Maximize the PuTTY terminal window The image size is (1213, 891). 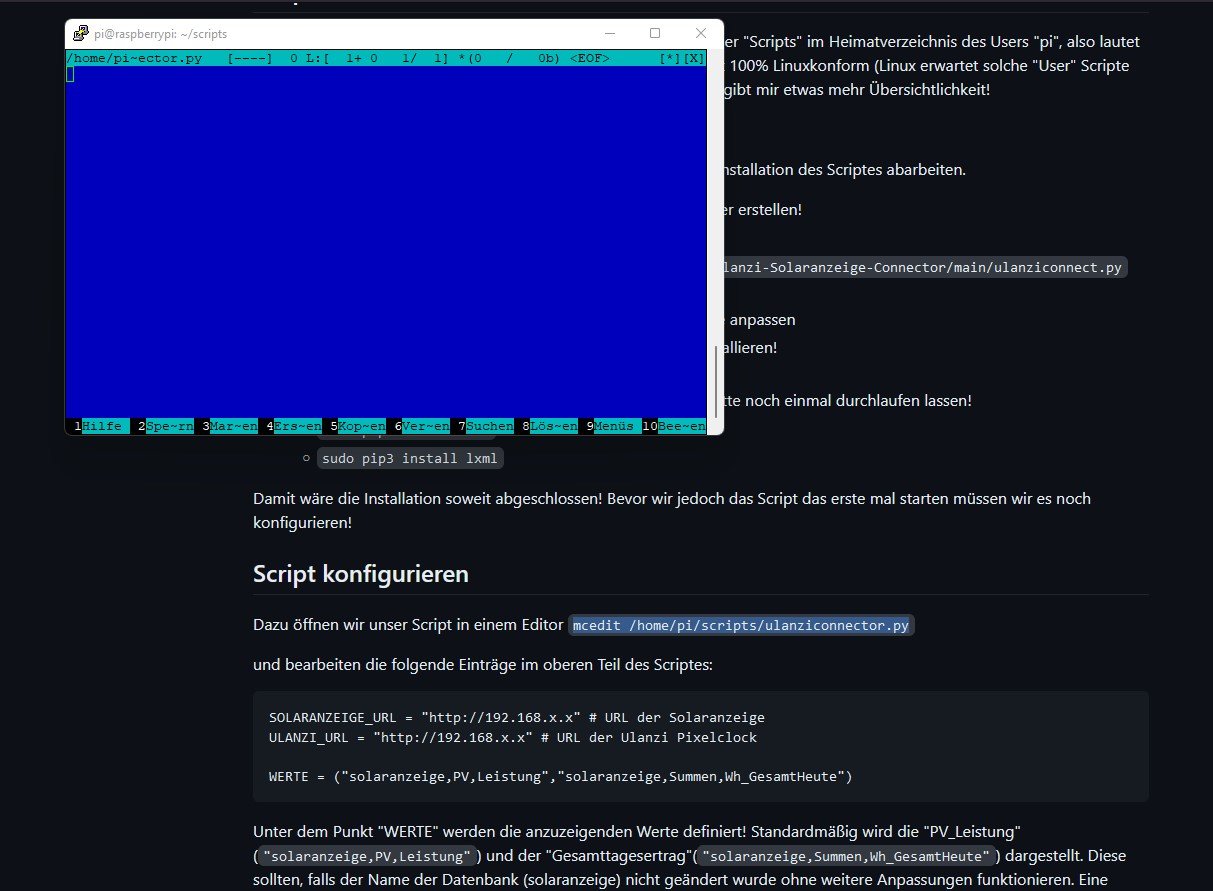pos(655,33)
